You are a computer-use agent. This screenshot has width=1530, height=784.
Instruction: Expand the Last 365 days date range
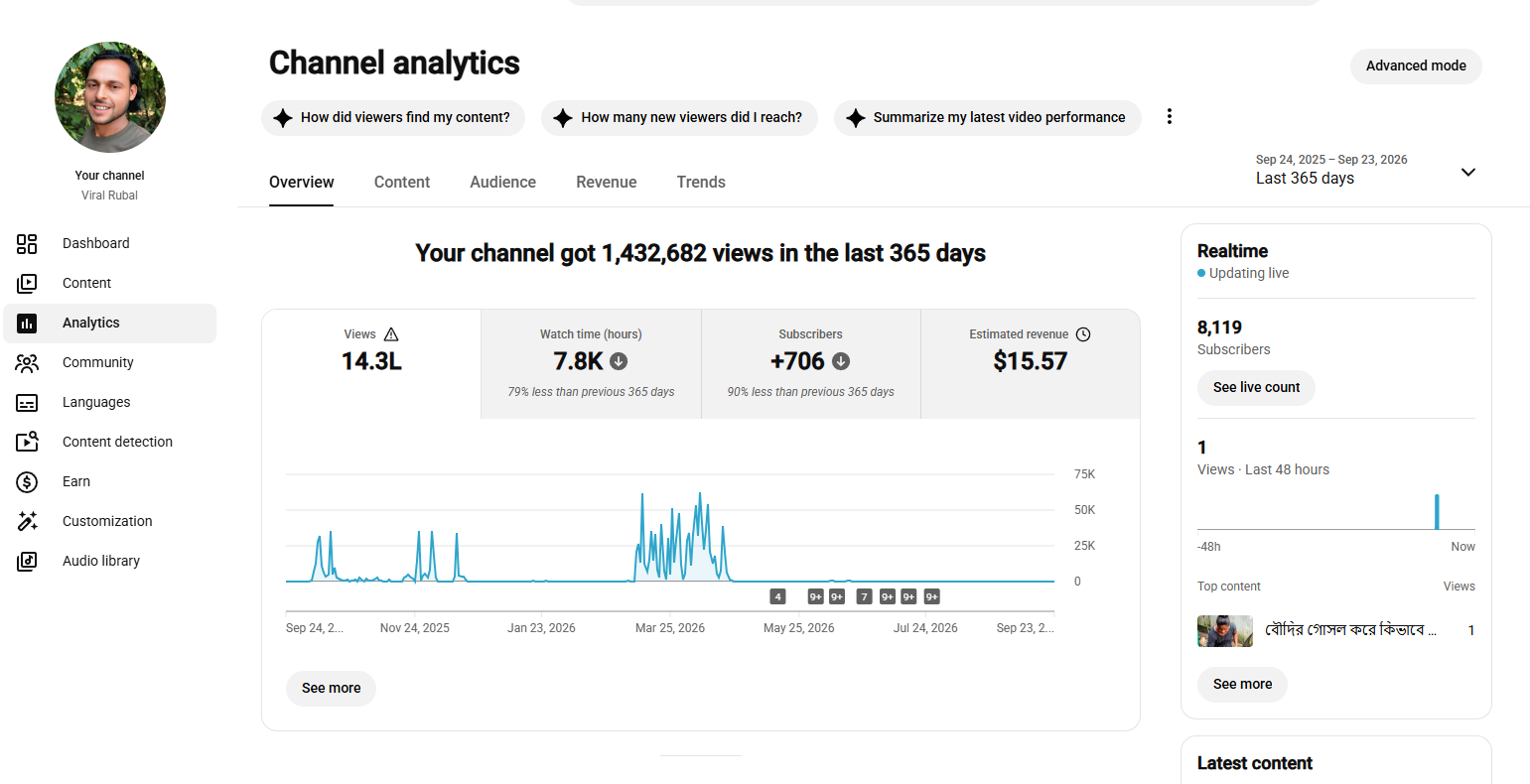[1366, 171]
